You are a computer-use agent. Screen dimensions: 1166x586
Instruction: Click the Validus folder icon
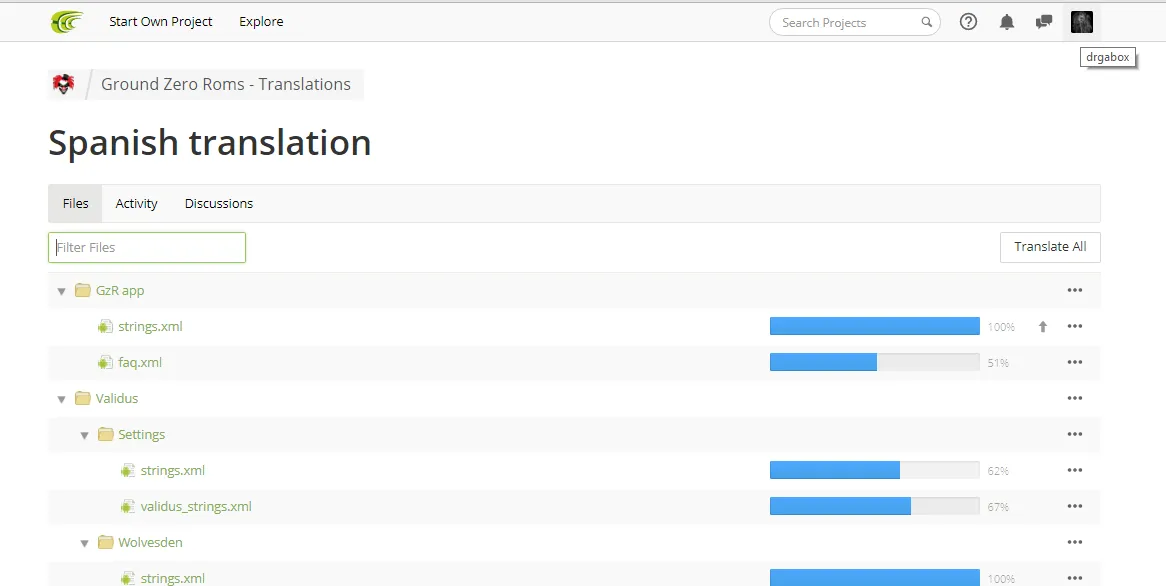(x=83, y=398)
